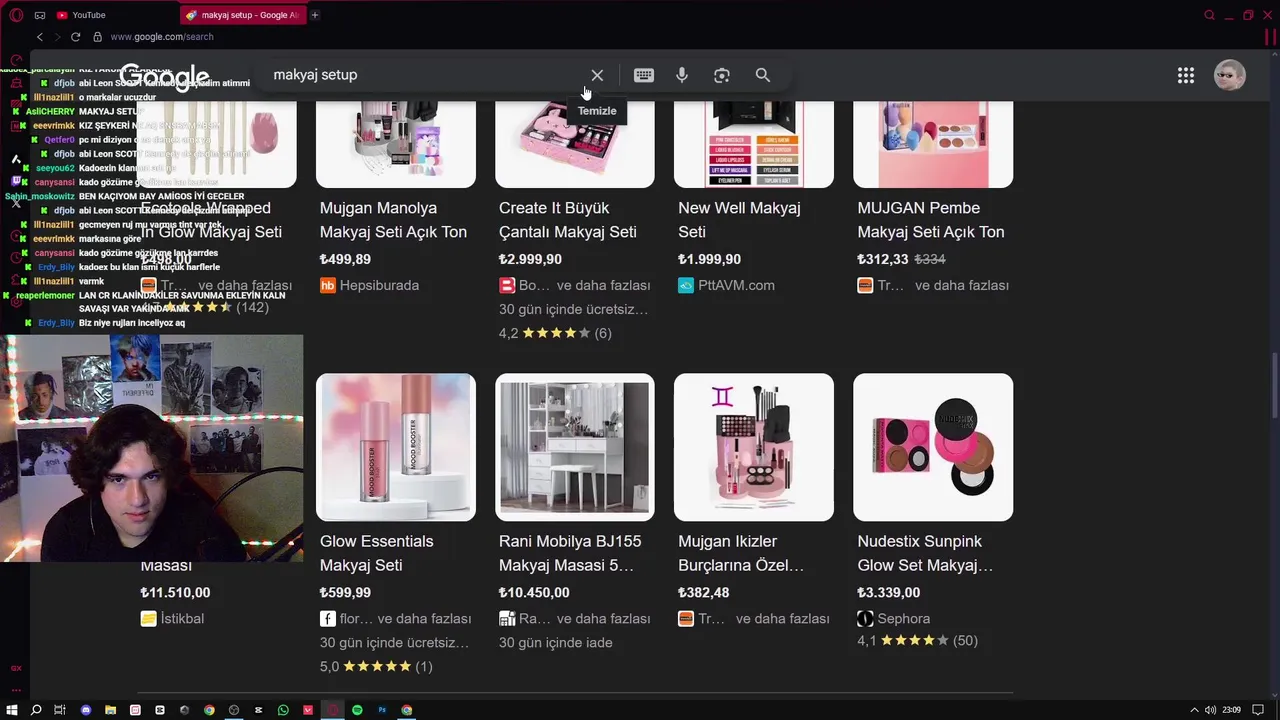Screen dimensions: 1280x720
Task: Click the Mujgan Ikizler makeup set image
Action: [754, 447]
